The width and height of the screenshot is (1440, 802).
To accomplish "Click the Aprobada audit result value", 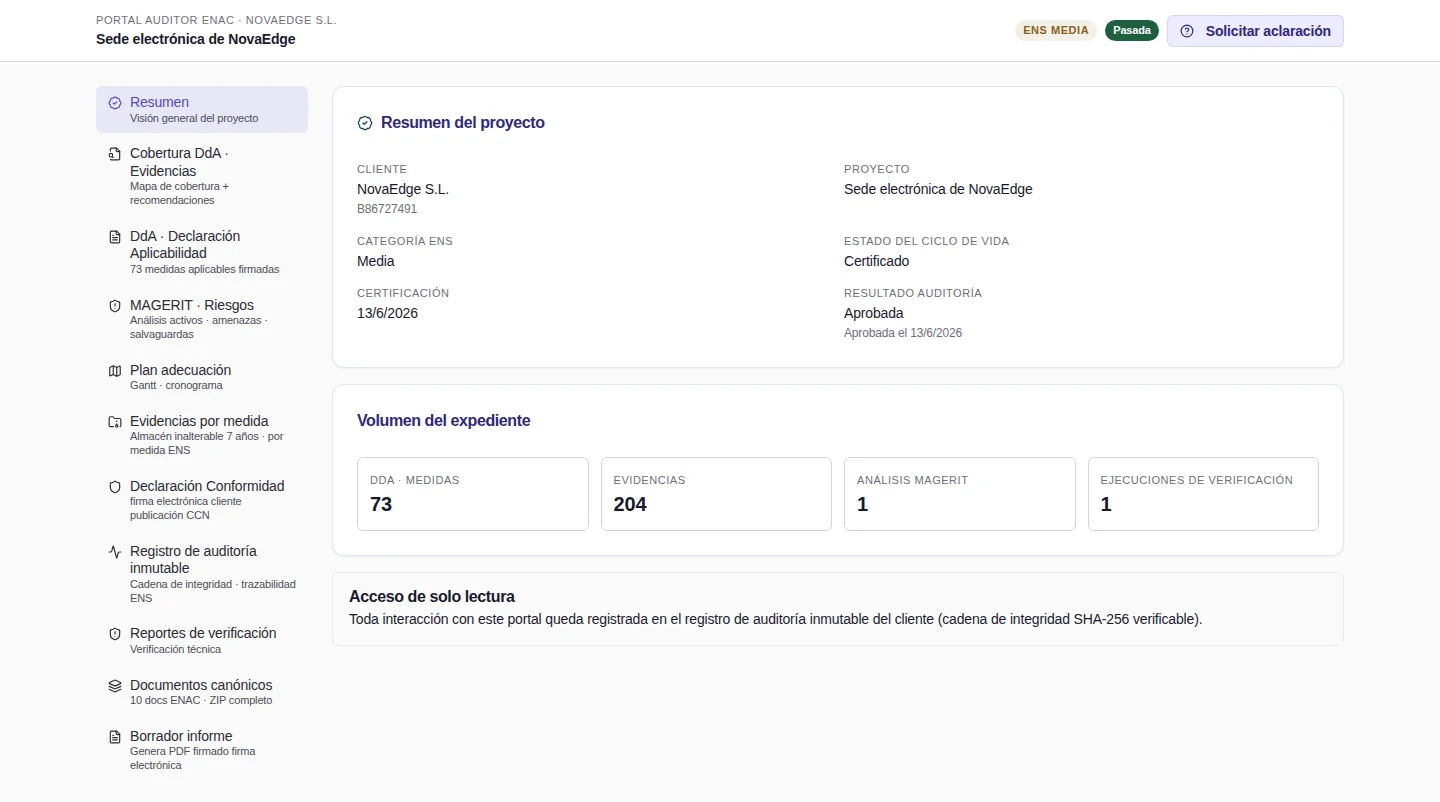I will click(x=874, y=313).
